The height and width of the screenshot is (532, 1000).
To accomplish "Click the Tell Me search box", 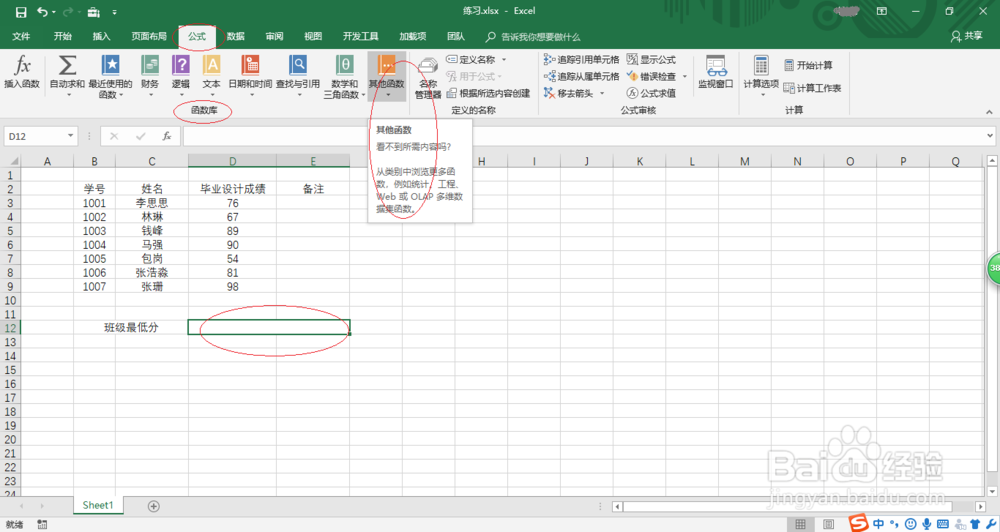I will [x=533, y=36].
